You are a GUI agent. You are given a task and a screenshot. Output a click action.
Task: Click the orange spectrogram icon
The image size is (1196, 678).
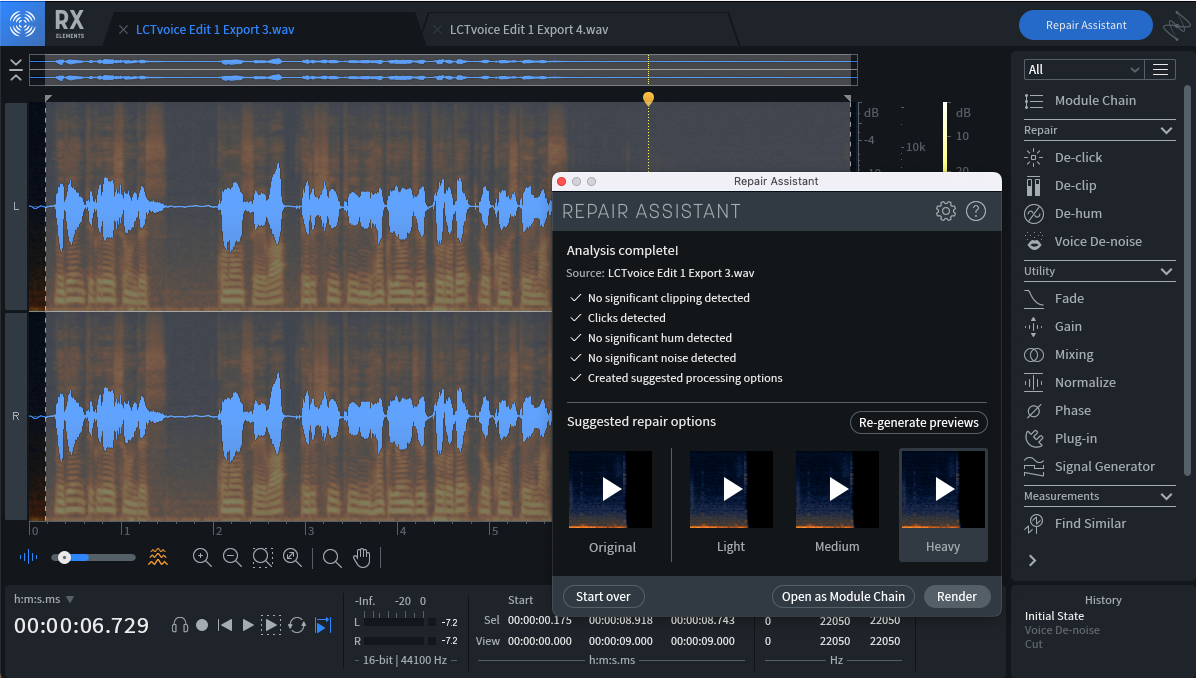tap(158, 558)
